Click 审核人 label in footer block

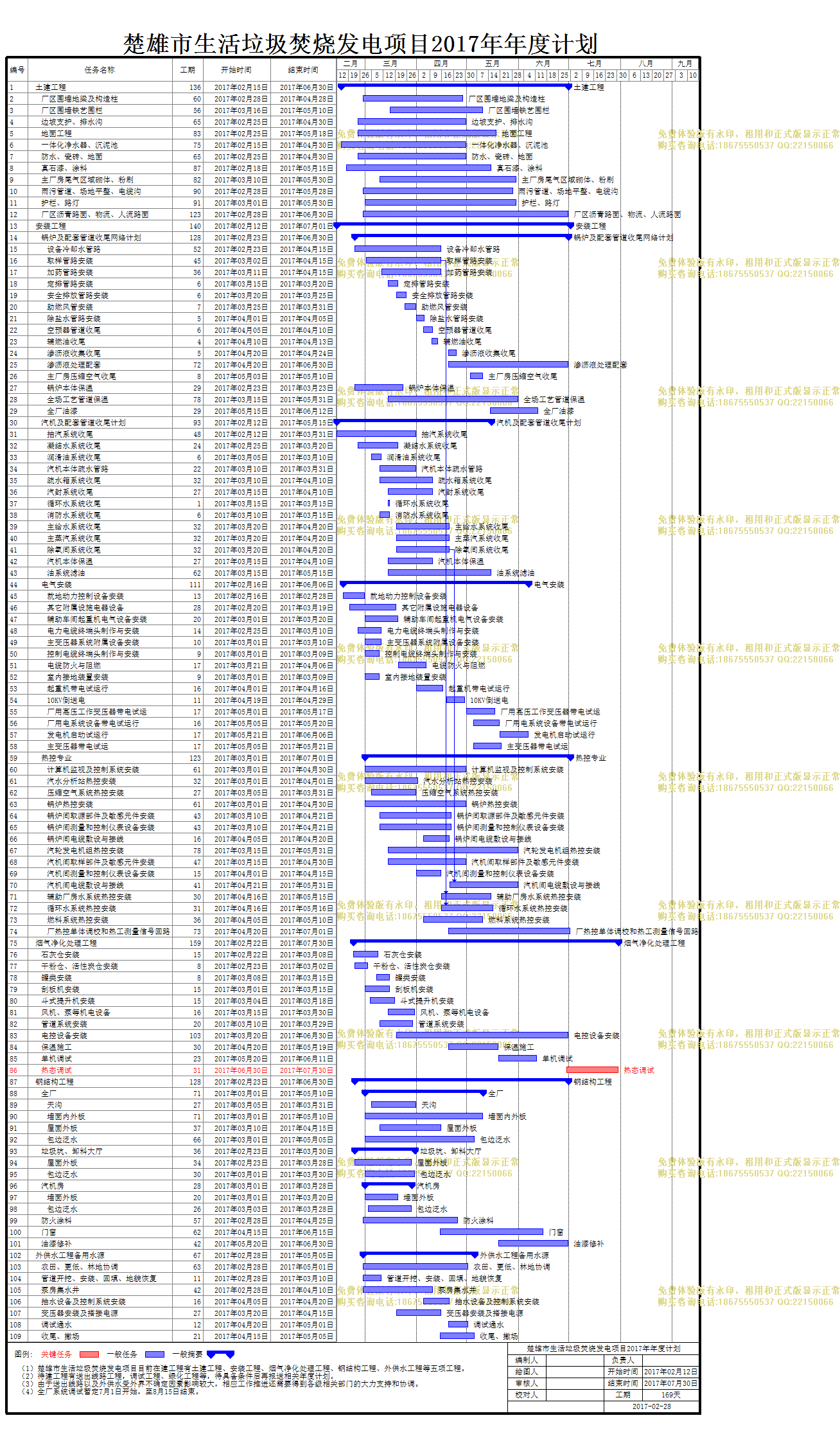527,1383
